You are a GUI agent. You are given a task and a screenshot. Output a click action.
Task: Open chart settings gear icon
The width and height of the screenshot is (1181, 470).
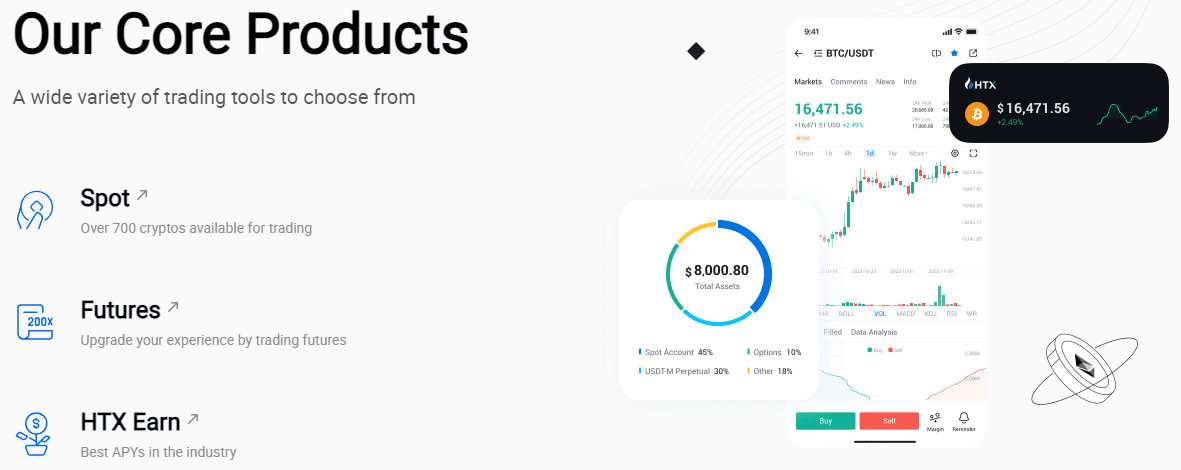pyautogui.click(x=955, y=153)
